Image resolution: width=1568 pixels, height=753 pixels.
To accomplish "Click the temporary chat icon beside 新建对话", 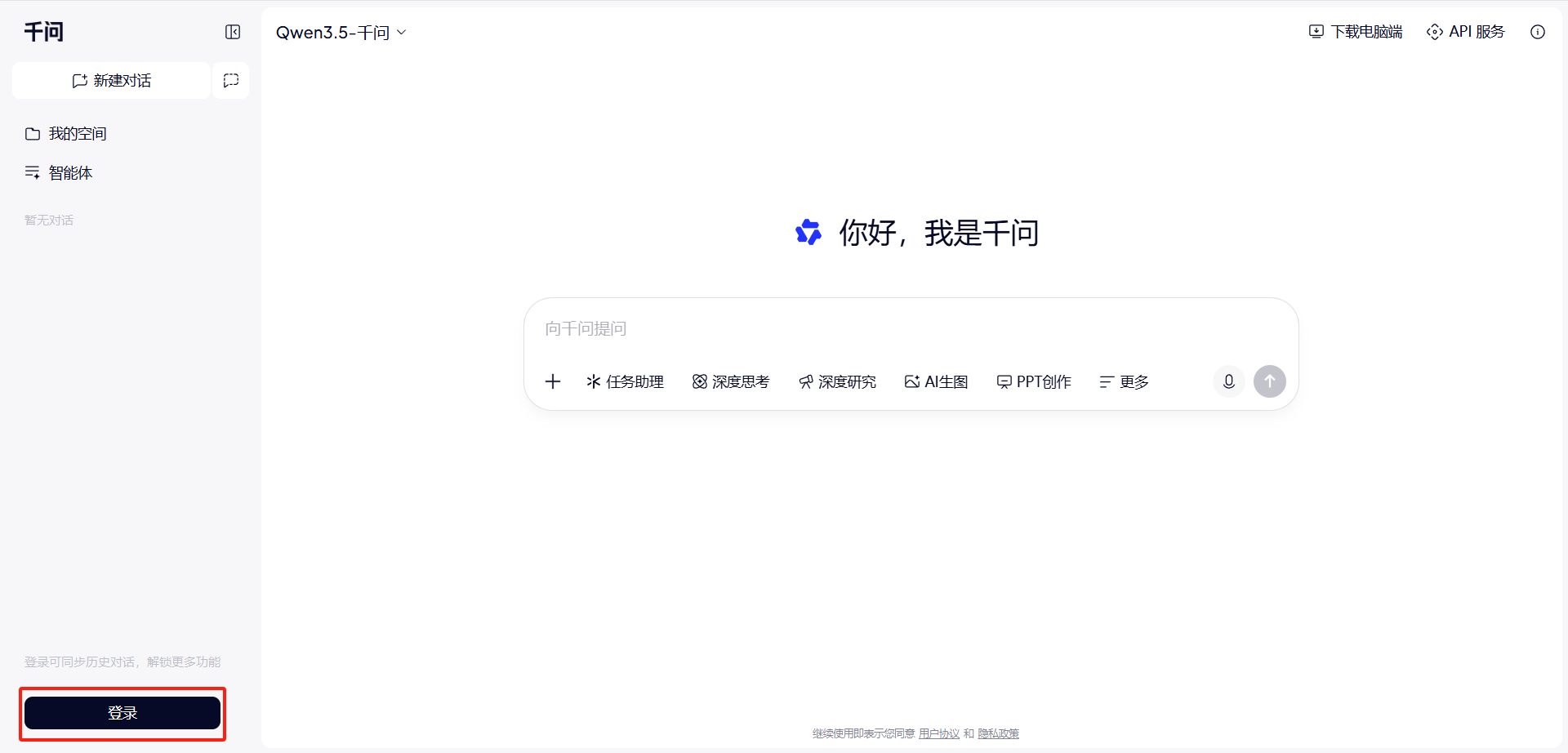I will coord(231,81).
